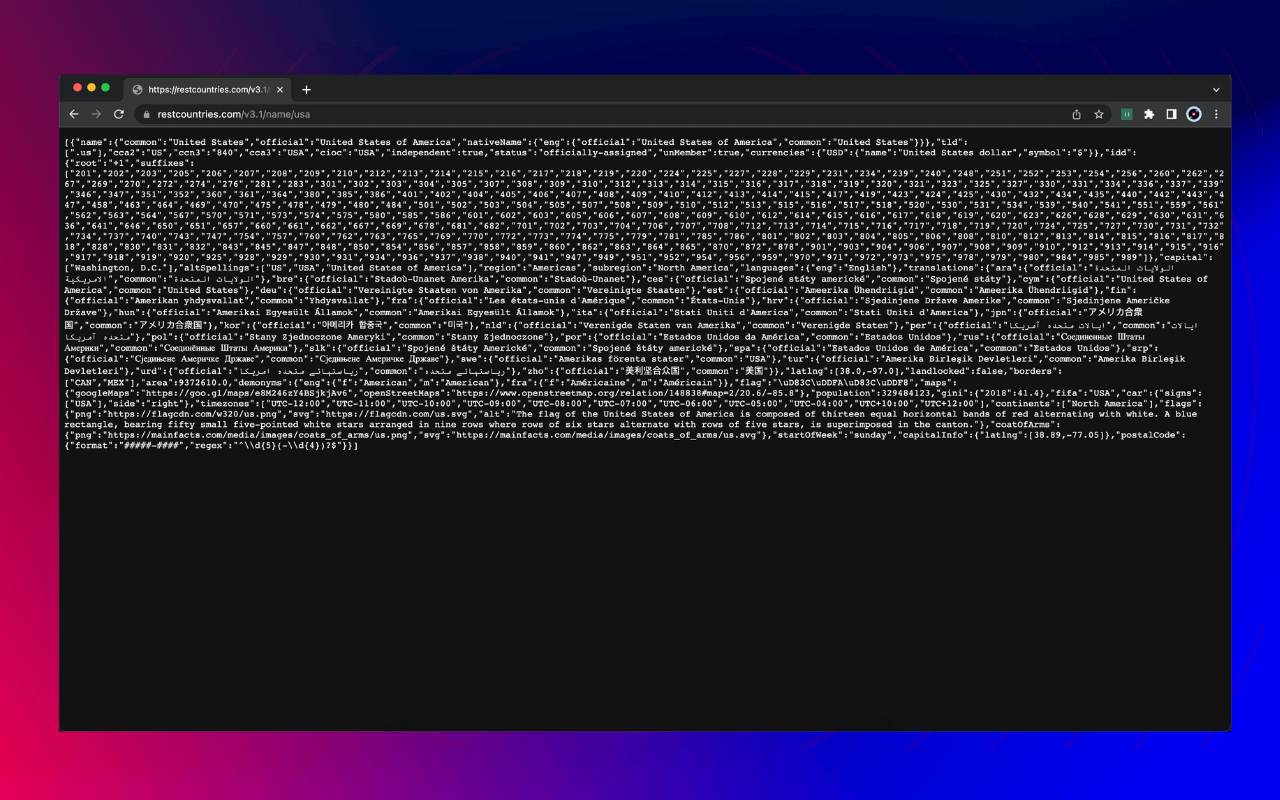
Task: View site info via the padlock
Action: click(148, 115)
